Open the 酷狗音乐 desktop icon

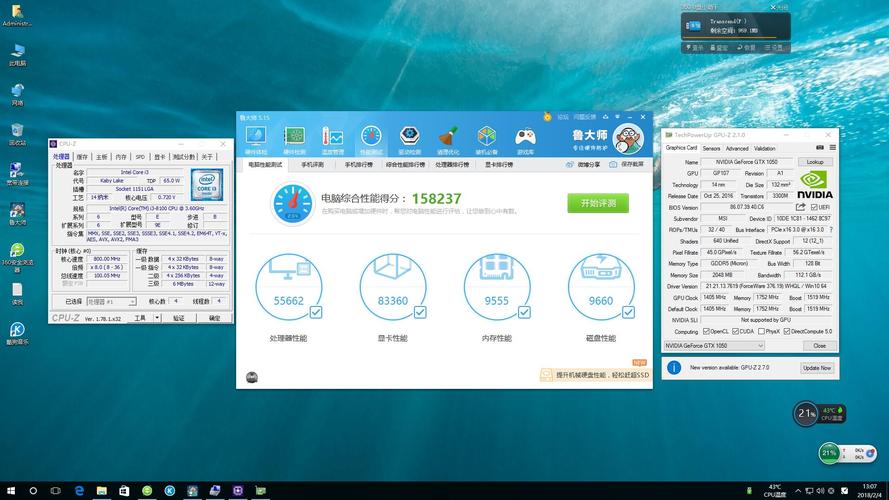coord(17,333)
